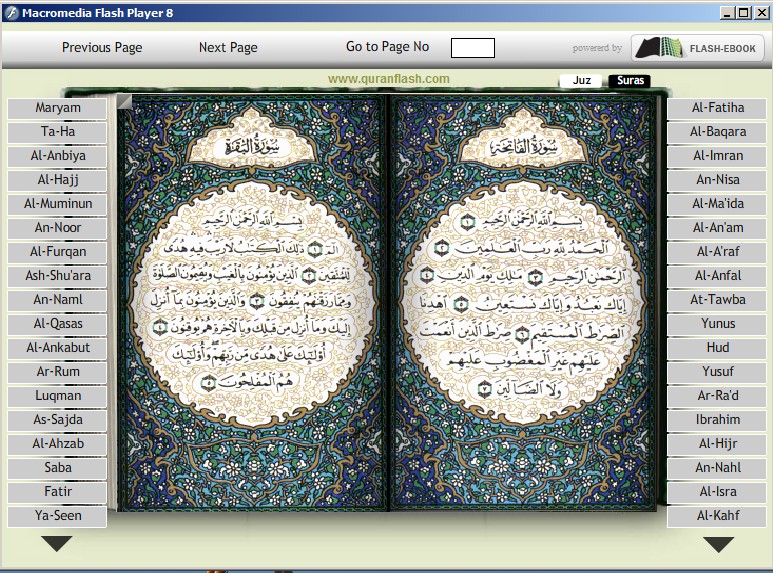773x573 pixels.
Task: Maximize the Flash Player window
Action: (744, 13)
